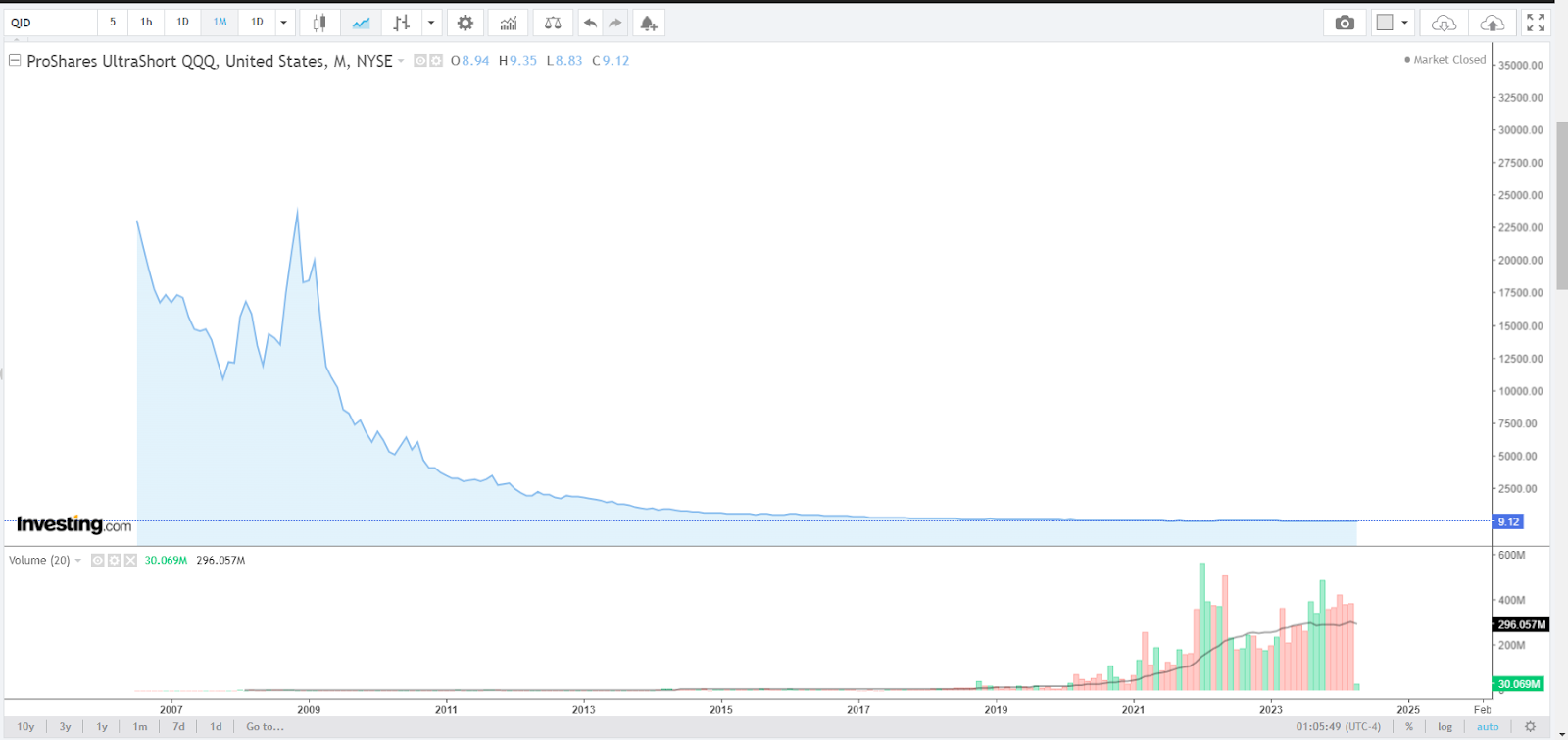The width and height of the screenshot is (1568, 740).
Task: Select the 1h interval
Action: (146, 22)
